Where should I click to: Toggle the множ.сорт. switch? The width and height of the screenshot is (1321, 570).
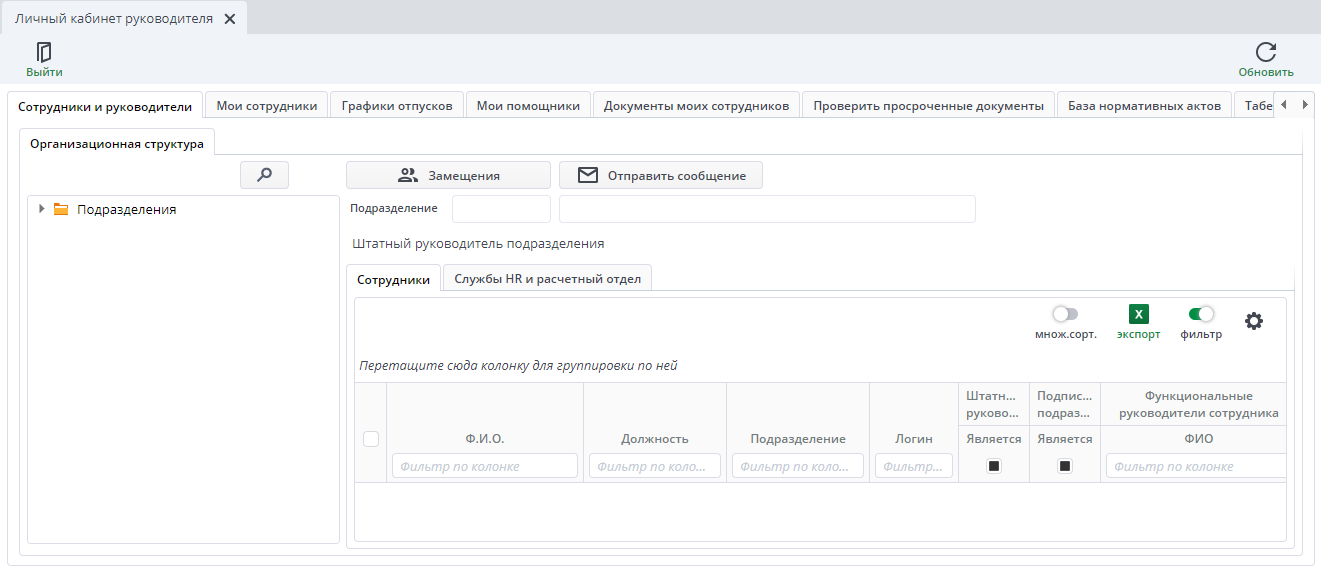1065,314
